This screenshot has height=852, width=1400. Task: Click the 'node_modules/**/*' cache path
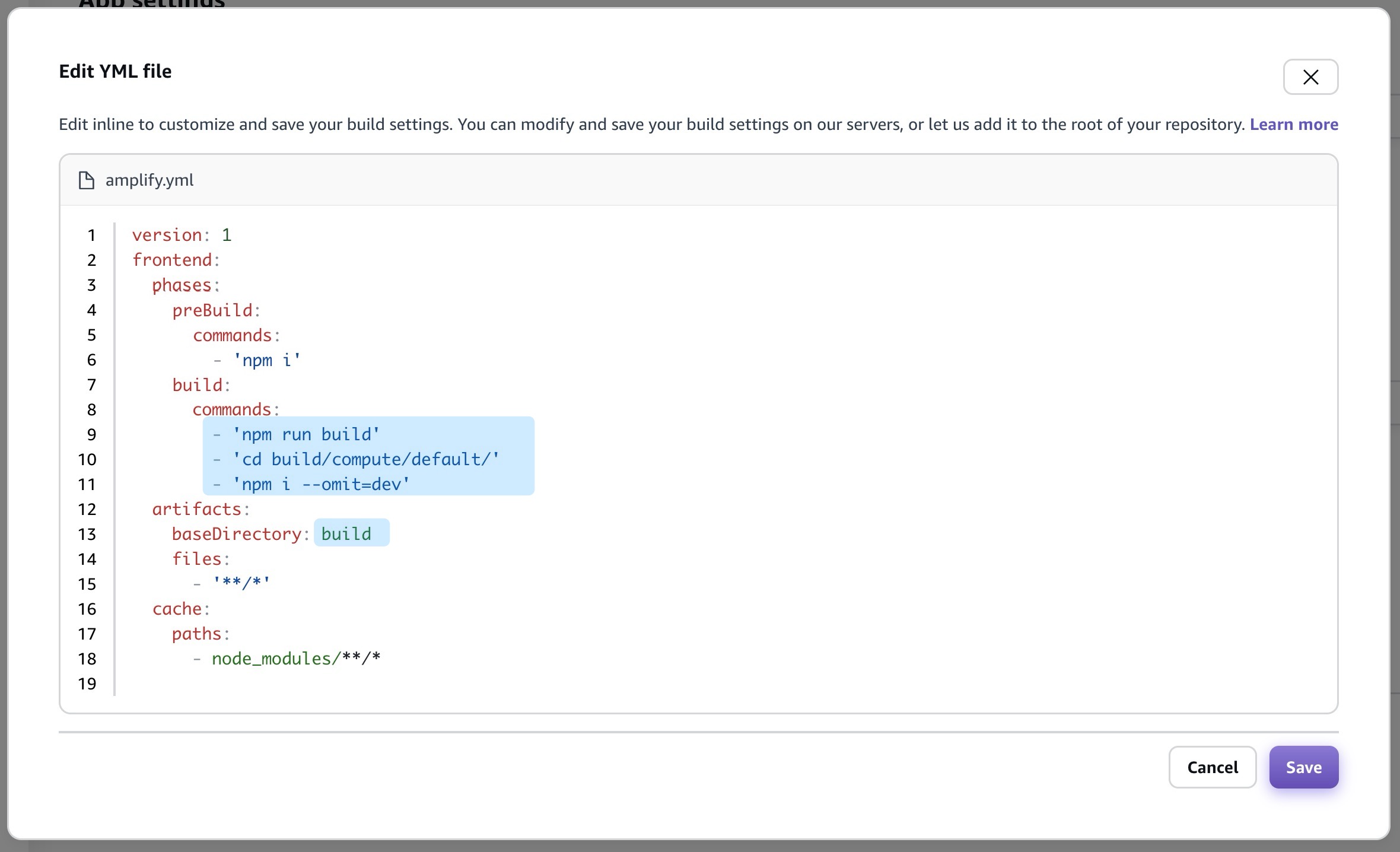click(296, 659)
